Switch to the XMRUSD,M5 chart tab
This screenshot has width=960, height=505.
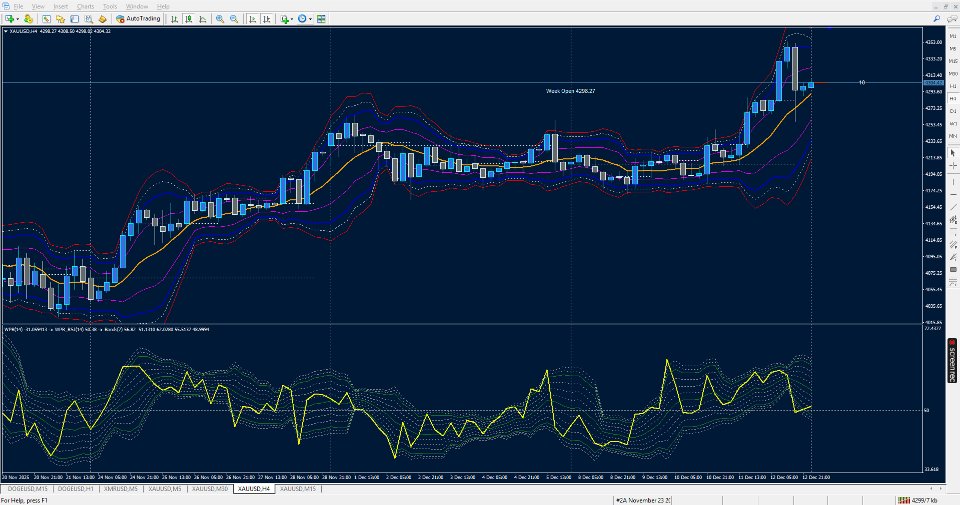click(x=121, y=489)
